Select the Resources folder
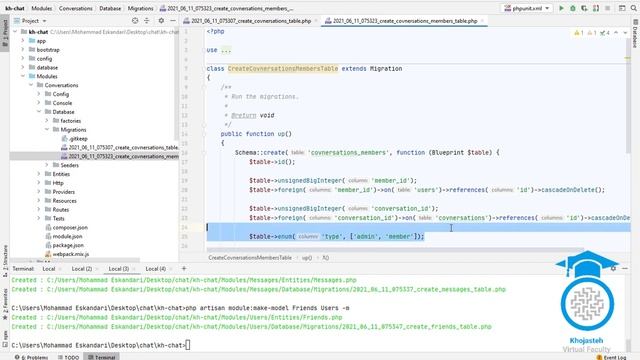 coord(64,201)
